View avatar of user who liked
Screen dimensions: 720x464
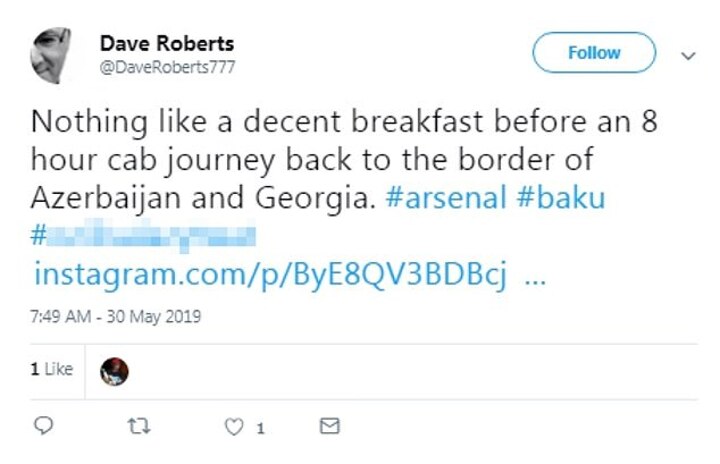click(x=115, y=371)
